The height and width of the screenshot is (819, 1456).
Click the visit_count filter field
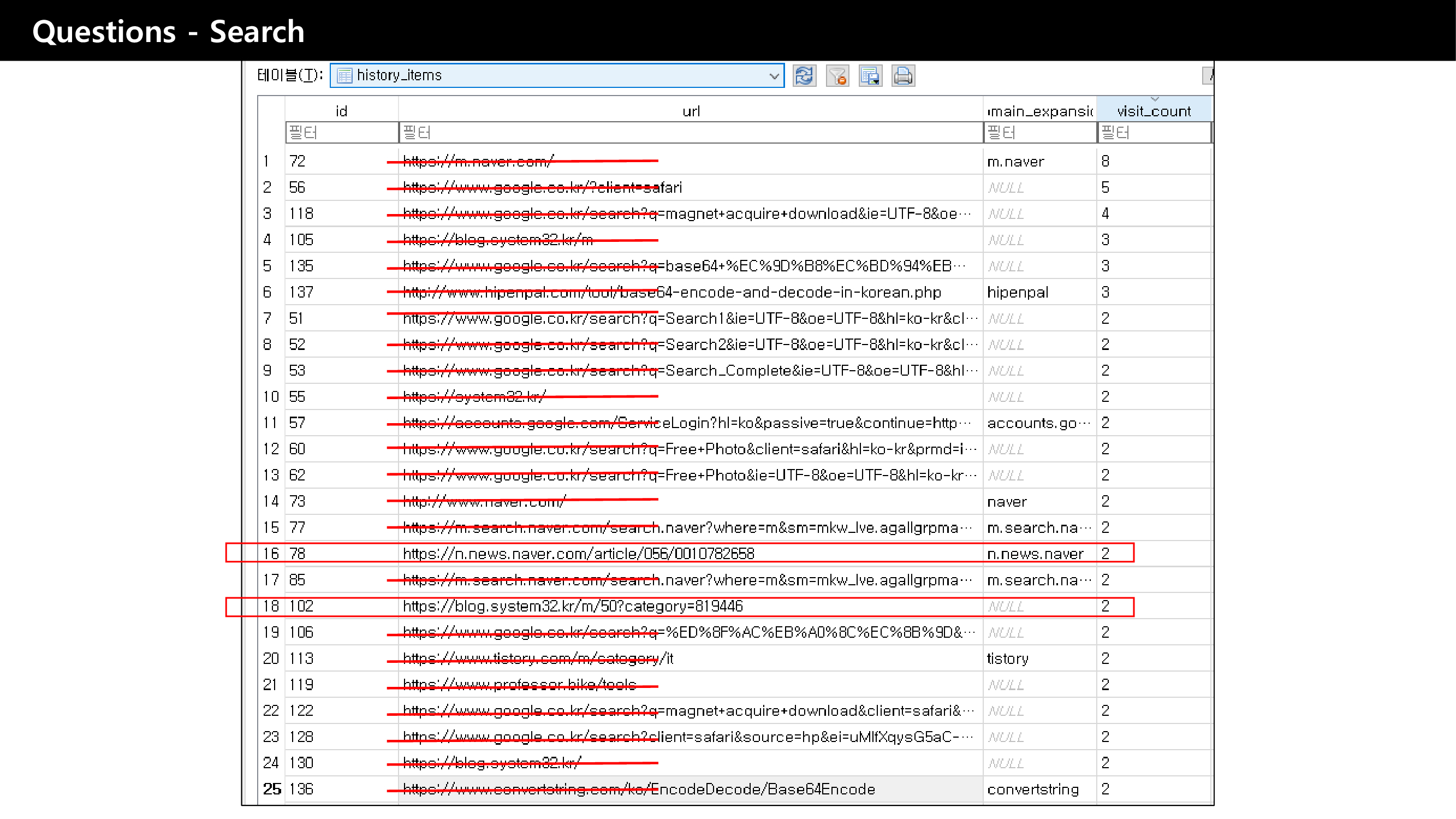(1153, 133)
